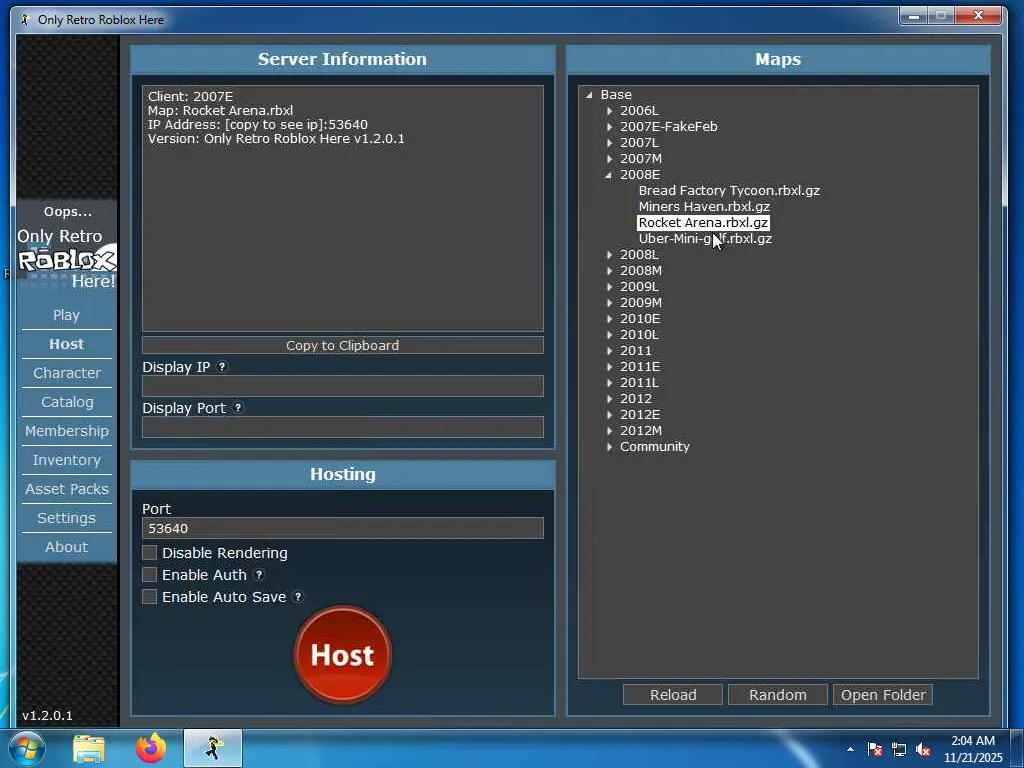Pick a Random map button

[778, 695]
